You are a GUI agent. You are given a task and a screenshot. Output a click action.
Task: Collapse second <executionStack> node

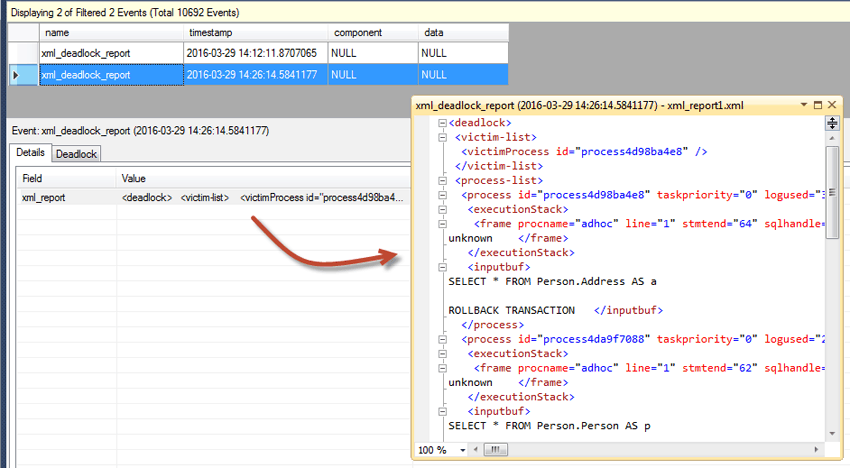[442, 354]
